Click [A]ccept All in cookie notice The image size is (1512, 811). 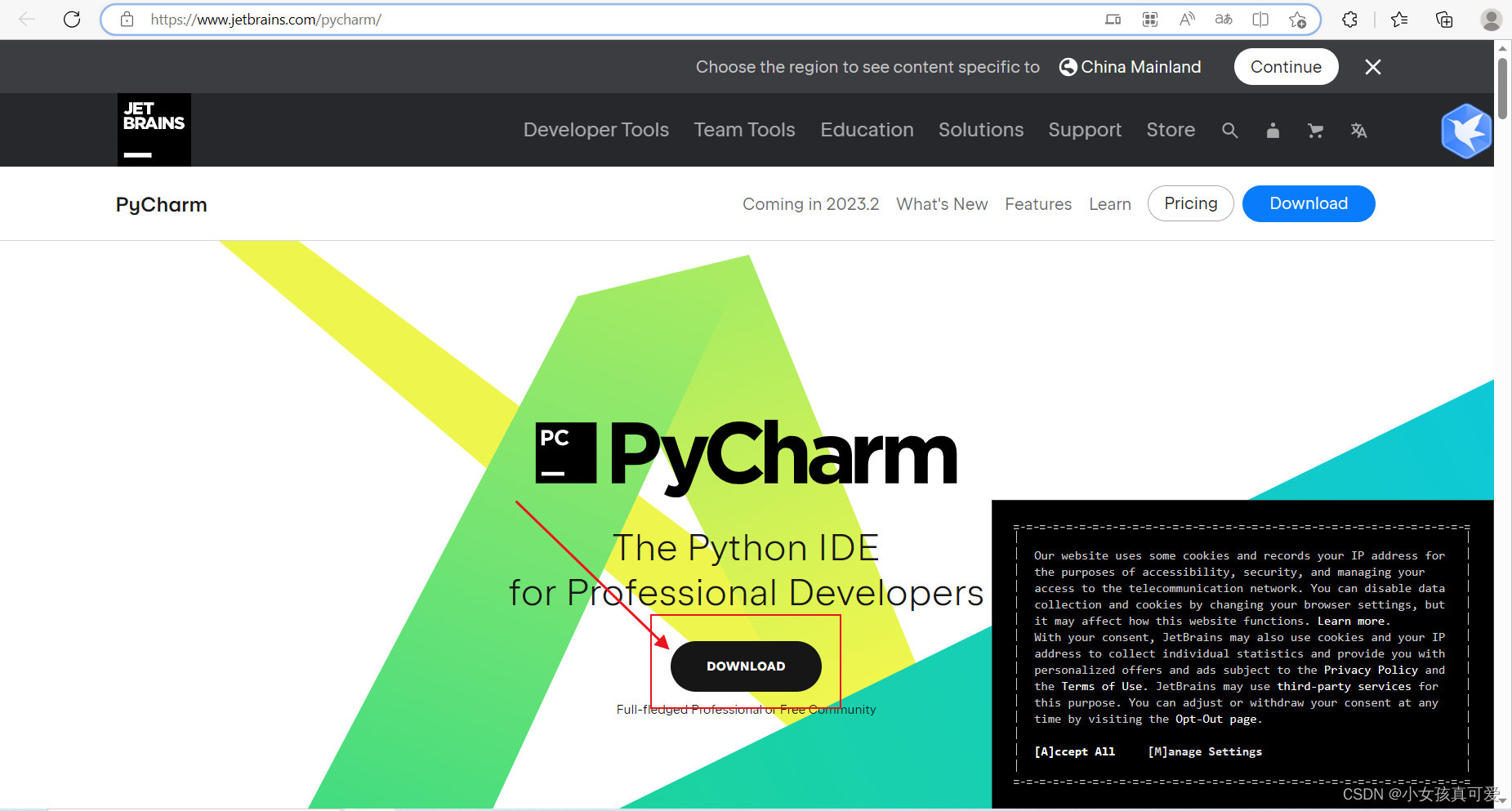(x=1074, y=751)
